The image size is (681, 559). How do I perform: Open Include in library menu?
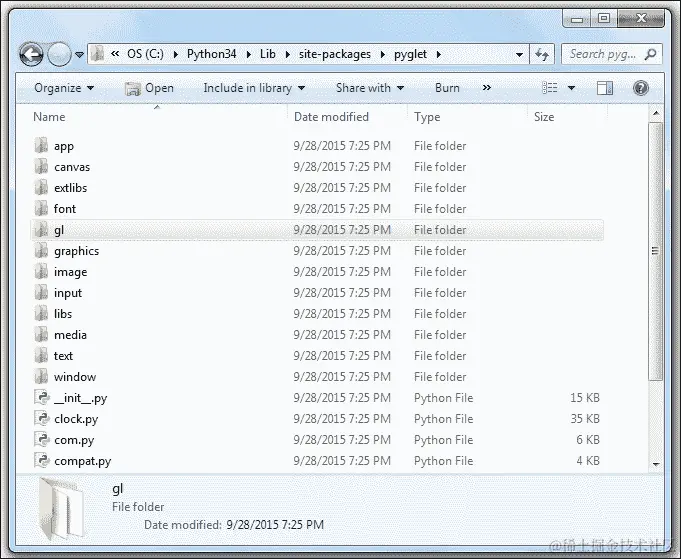pos(254,88)
